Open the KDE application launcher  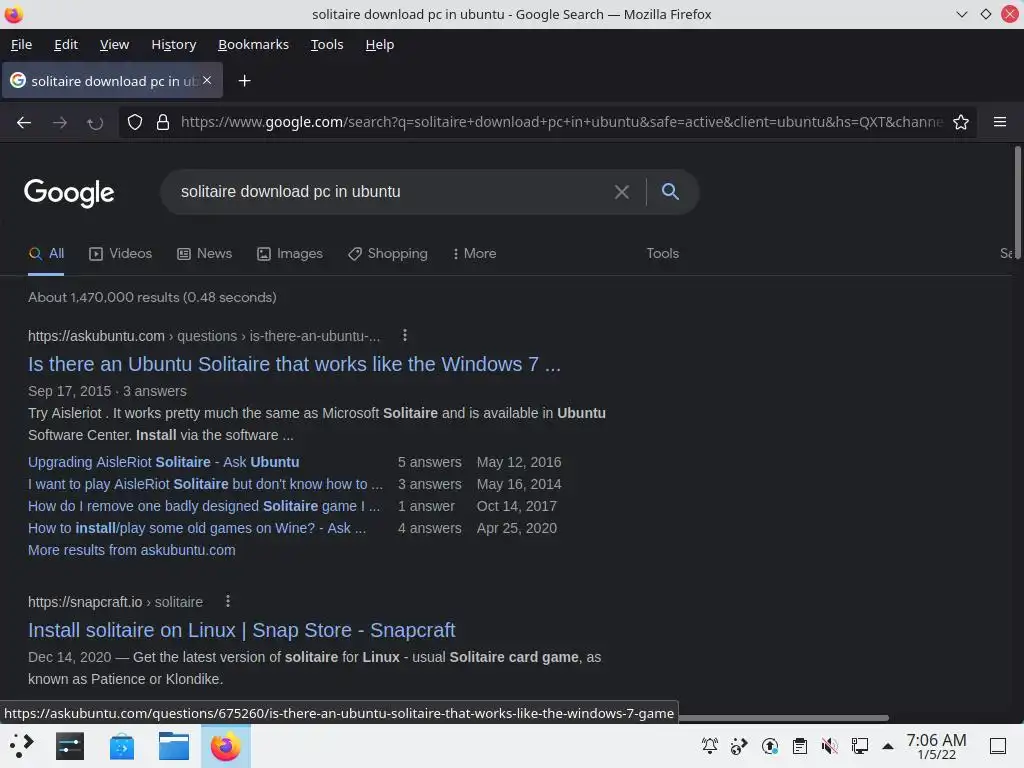pos(21,746)
